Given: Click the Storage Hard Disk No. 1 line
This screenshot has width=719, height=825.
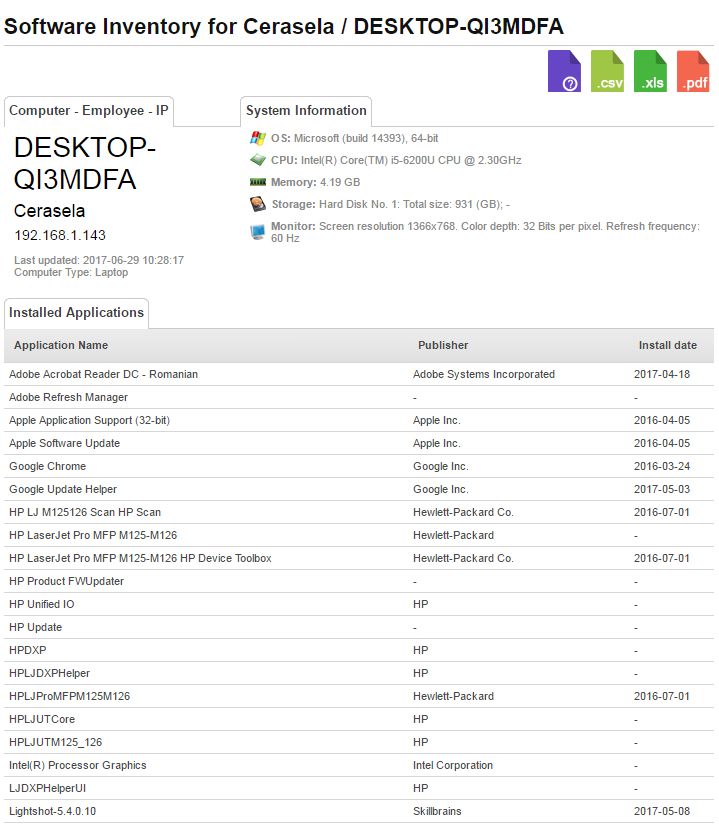Looking at the screenshot, I should tap(391, 204).
